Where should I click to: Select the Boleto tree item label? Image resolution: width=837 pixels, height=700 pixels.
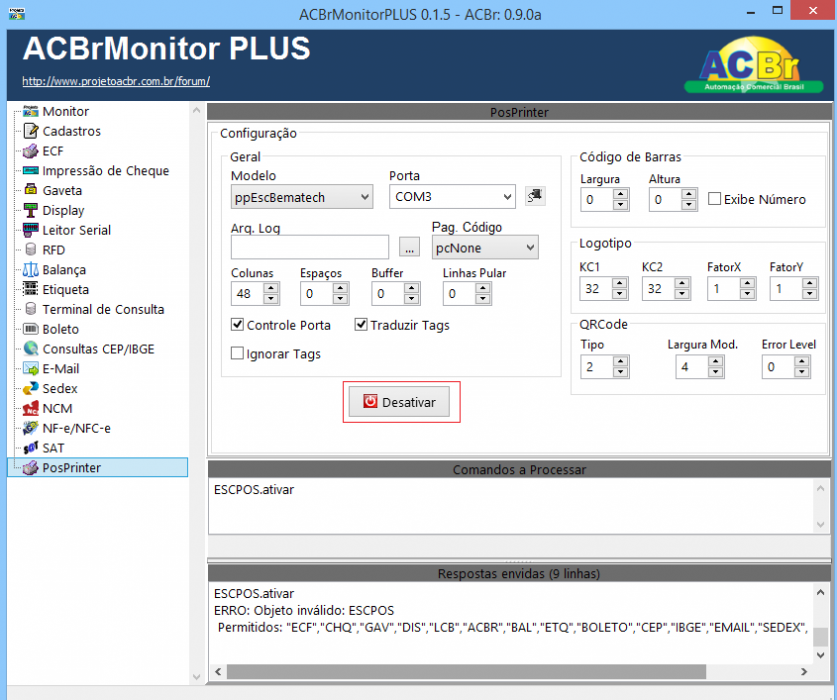coord(60,329)
